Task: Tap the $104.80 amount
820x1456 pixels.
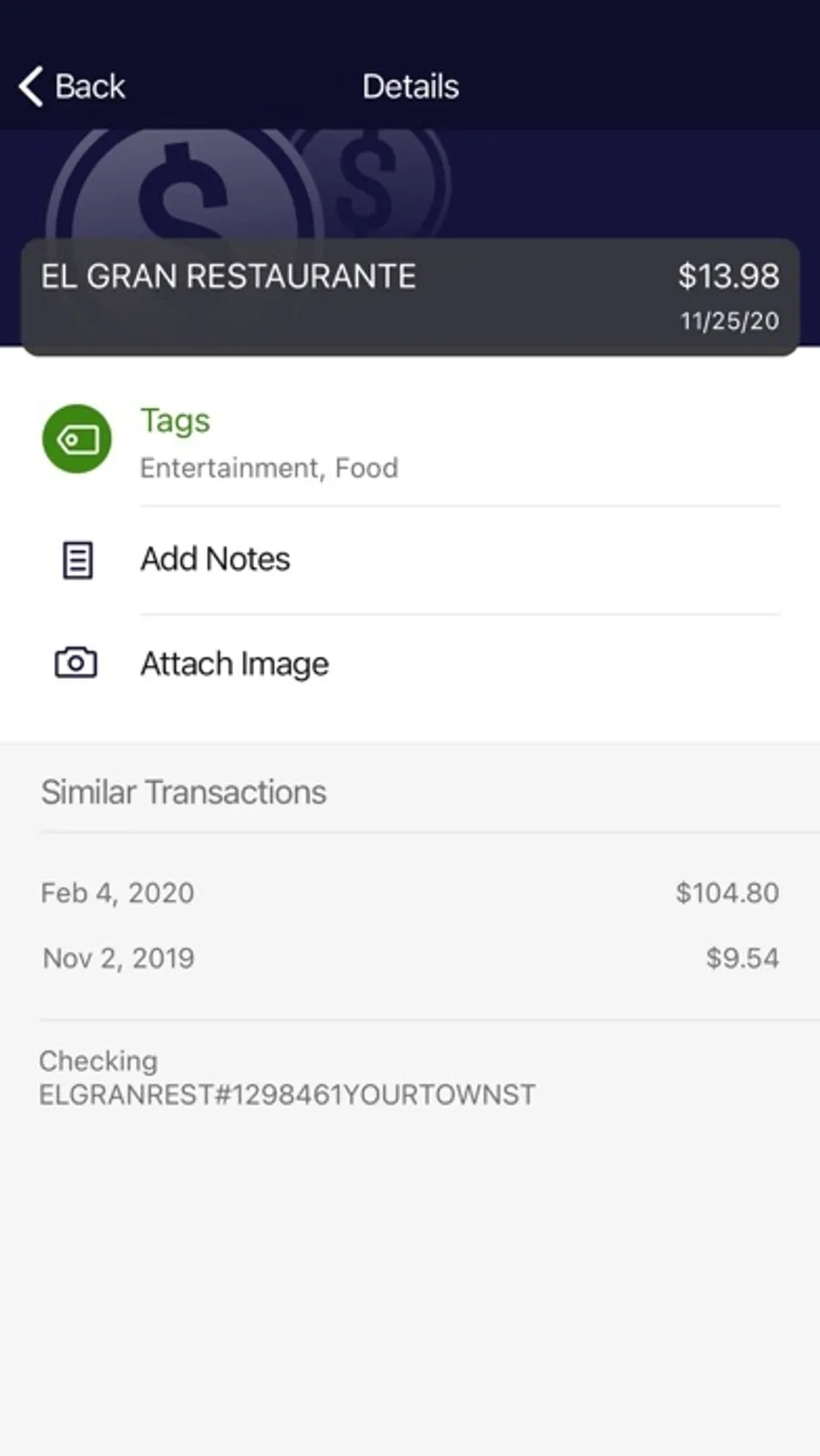Action: tap(727, 893)
